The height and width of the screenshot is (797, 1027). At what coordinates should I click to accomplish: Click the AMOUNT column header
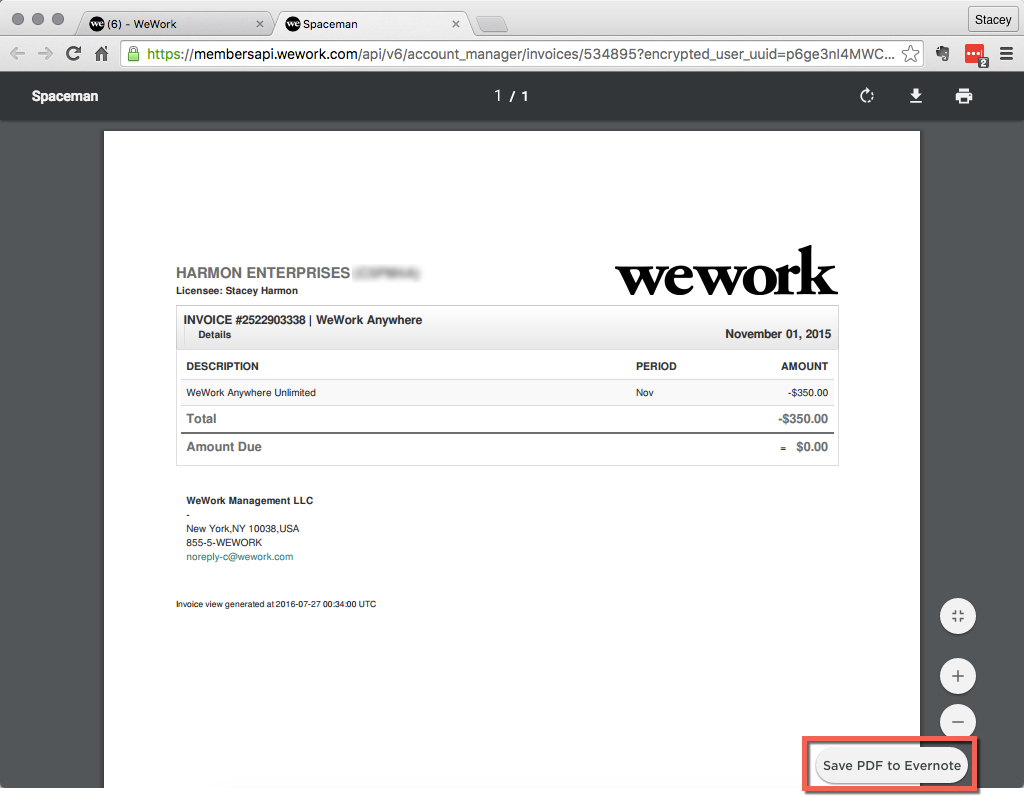point(804,366)
